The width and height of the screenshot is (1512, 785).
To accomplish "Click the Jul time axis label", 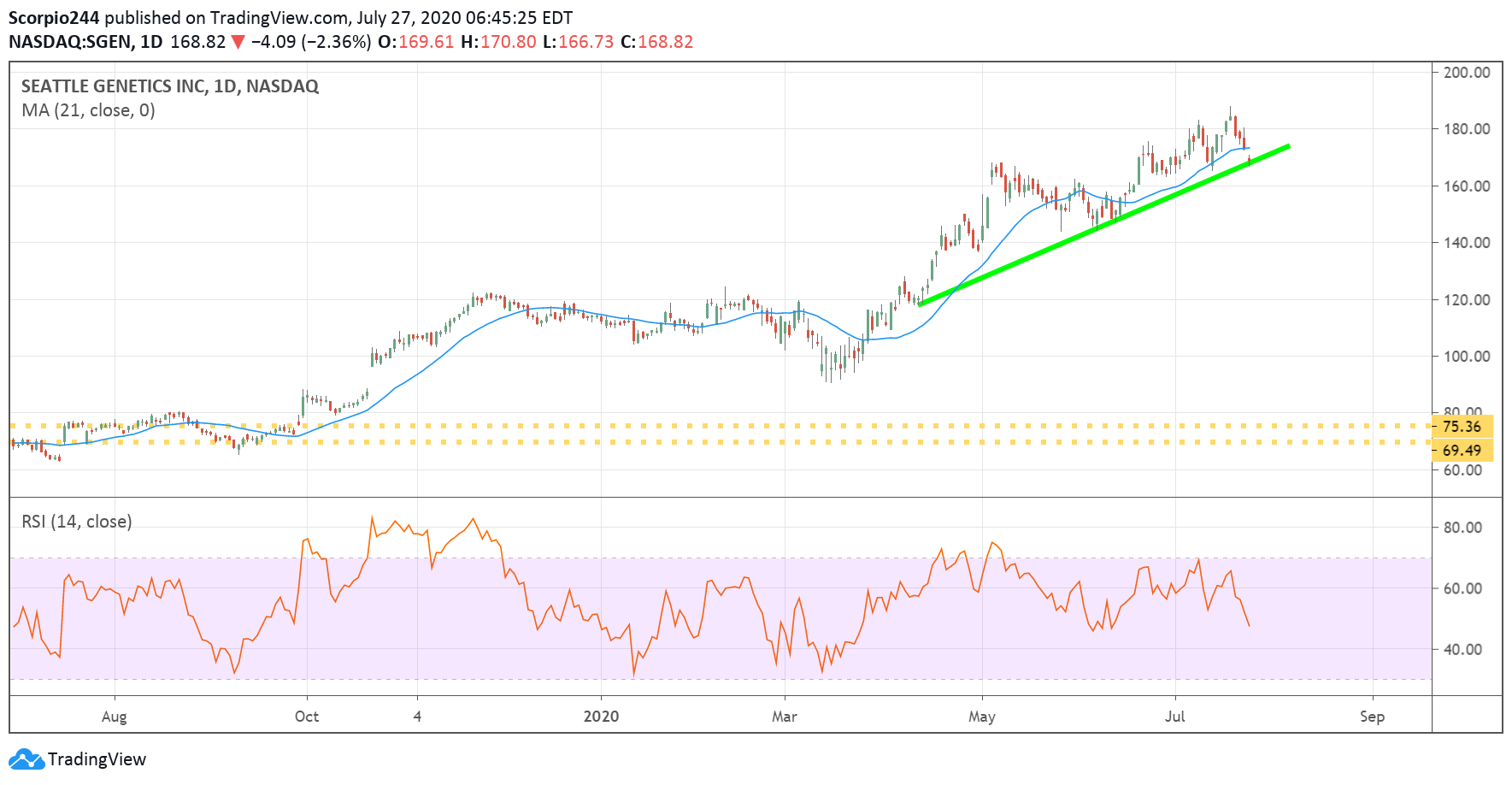I will 1175,717.
